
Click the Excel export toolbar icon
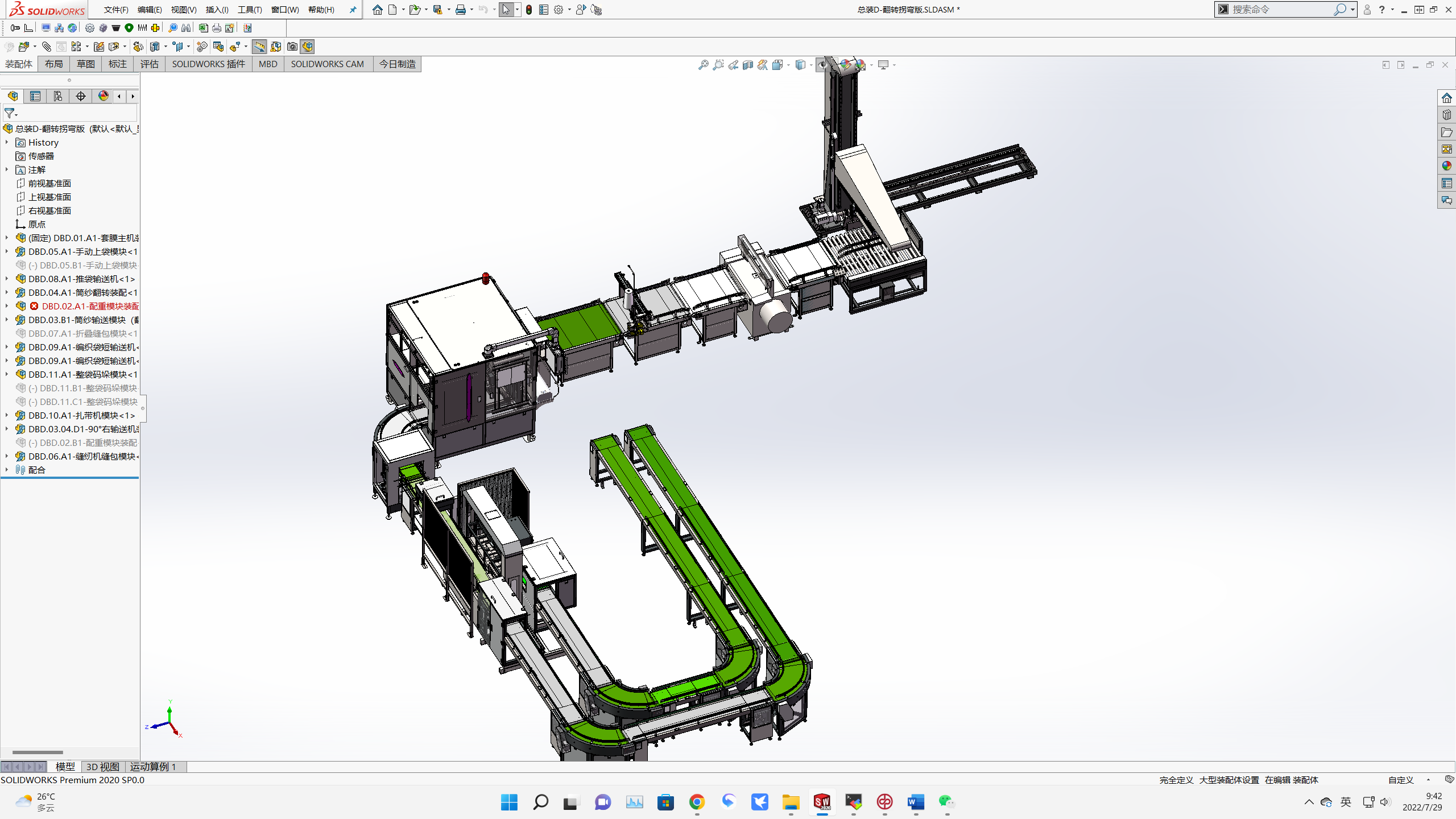(x=203, y=28)
